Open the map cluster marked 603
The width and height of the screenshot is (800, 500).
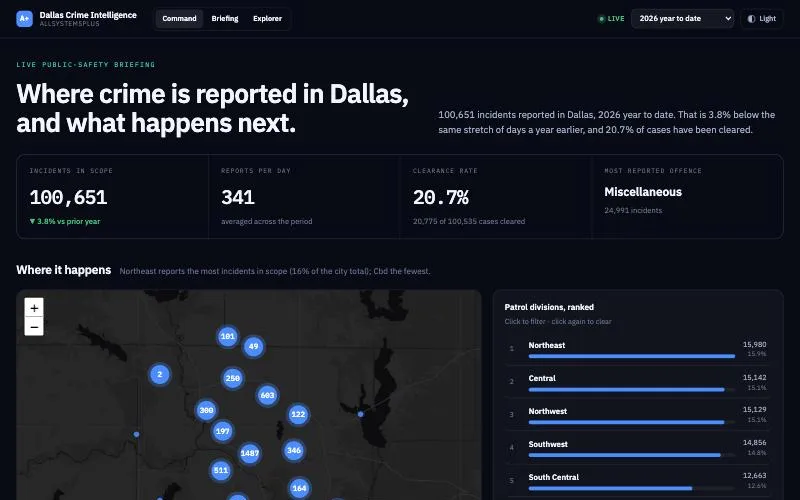(x=267, y=395)
